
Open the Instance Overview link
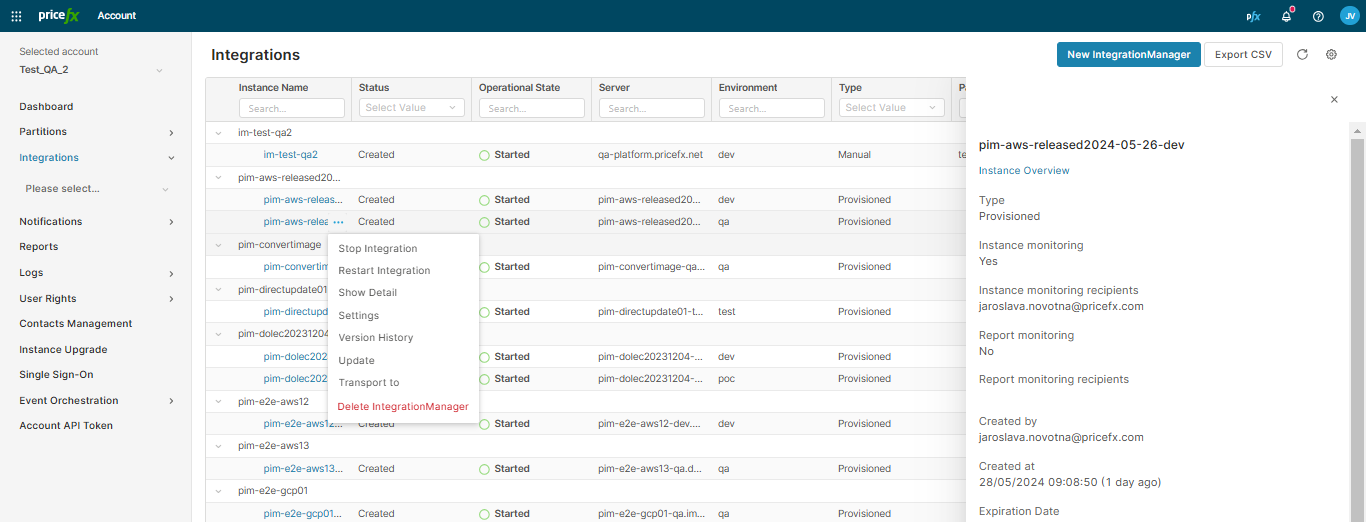click(x=1023, y=171)
